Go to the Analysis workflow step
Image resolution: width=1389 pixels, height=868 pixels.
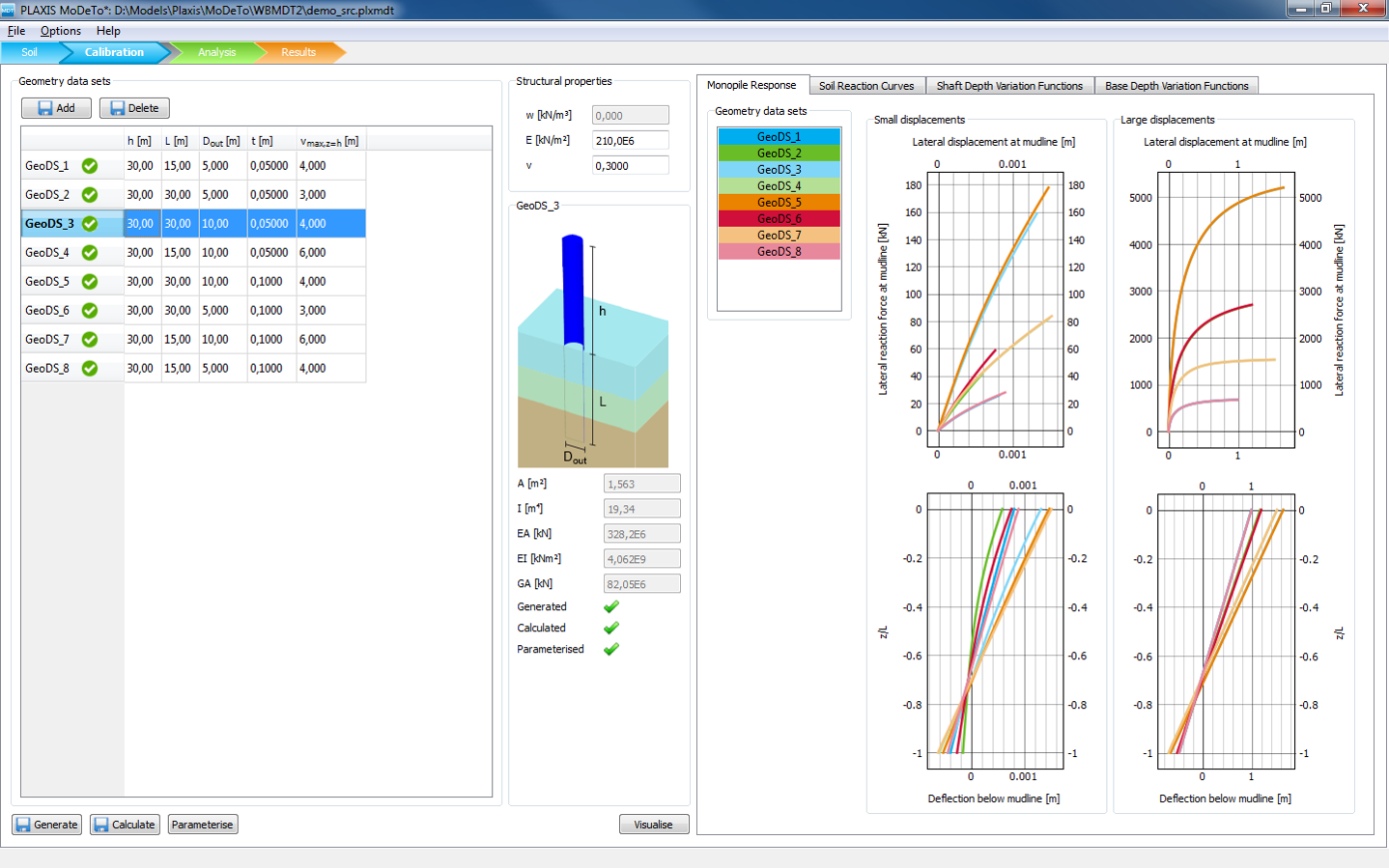pyautogui.click(x=216, y=52)
